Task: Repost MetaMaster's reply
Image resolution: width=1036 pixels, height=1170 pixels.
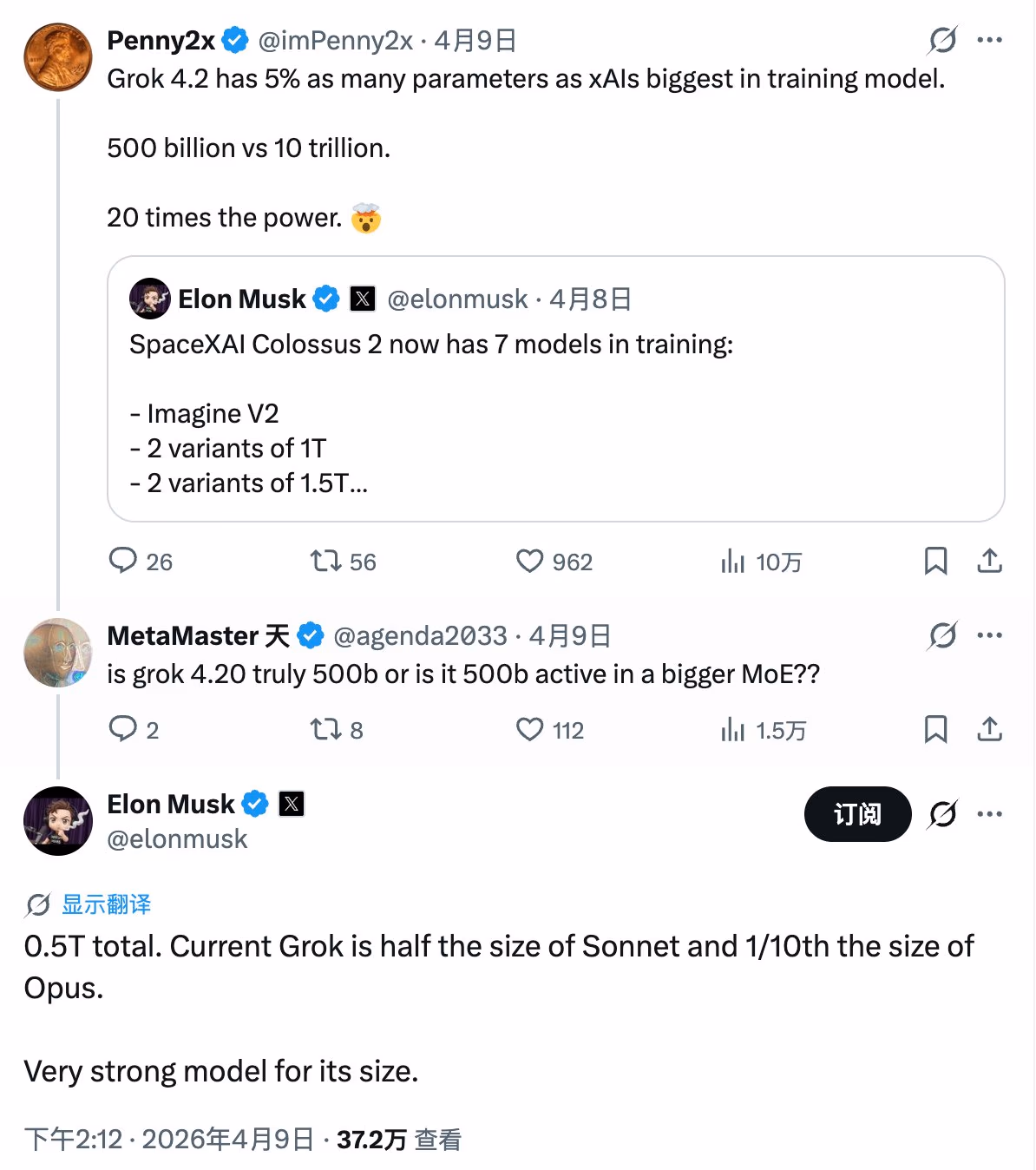Action: click(x=326, y=729)
